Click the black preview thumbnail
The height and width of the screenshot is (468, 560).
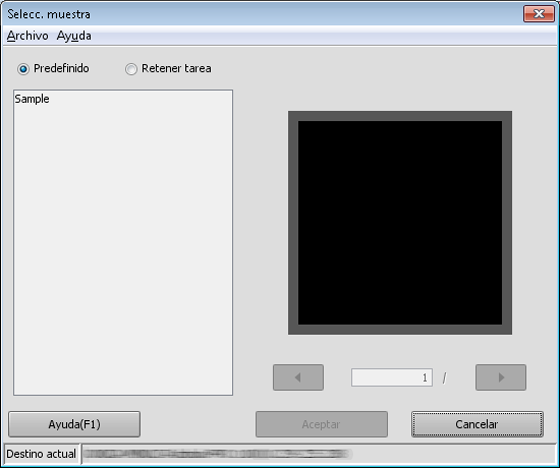[x=400, y=223]
